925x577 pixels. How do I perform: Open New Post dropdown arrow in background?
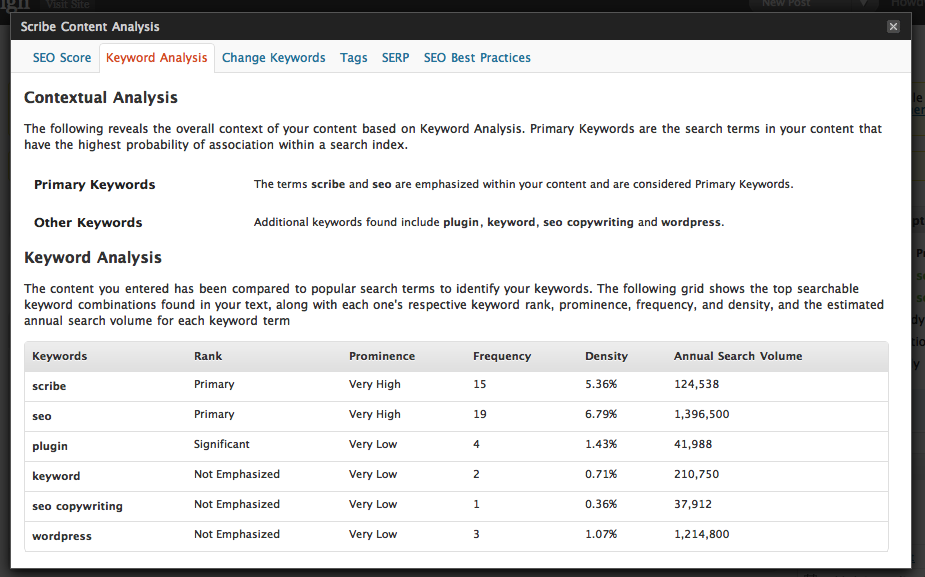[x=862, y=4]
